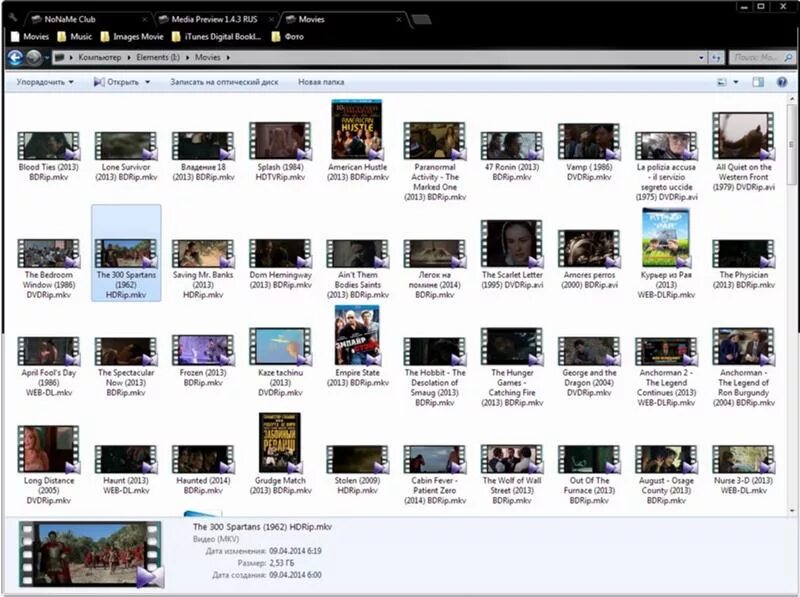Click the vertical scrollbar thumb
The height and width of the screenshot is (597, 800).
(x=792, y=145)
